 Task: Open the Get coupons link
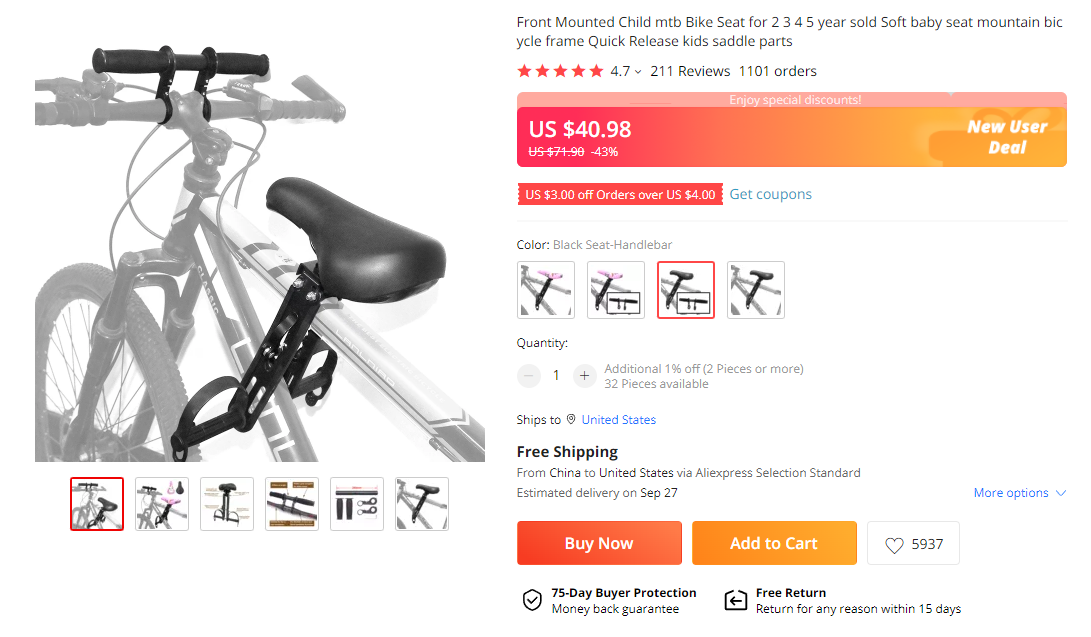pyautogui.click(x=770, y=194)
